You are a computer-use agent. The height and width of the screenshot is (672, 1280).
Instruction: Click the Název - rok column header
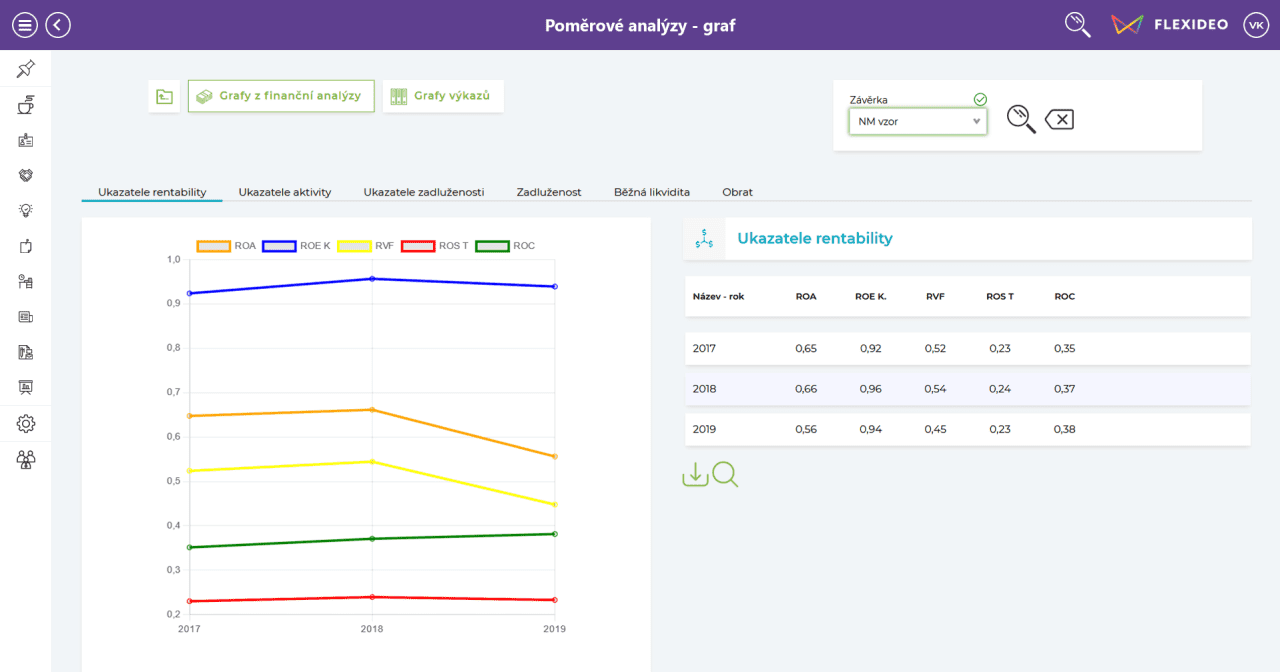(x=718, y=296)
